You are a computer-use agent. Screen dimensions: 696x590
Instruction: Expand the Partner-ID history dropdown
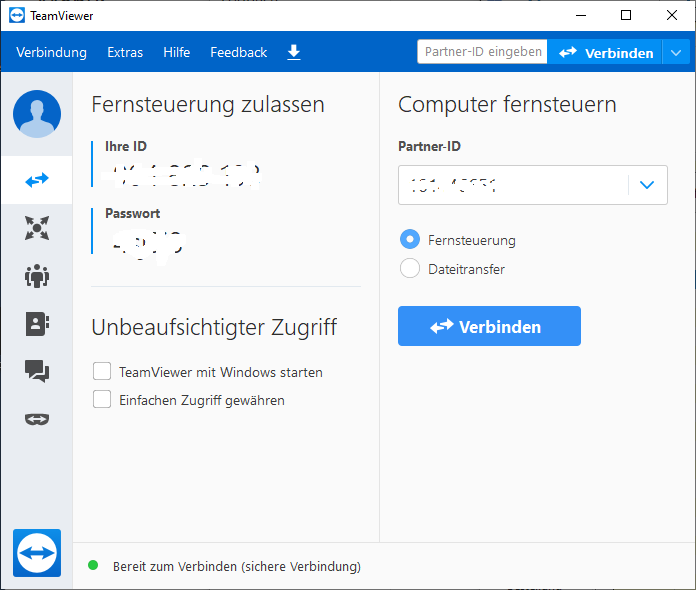click(x=647, y=185)
